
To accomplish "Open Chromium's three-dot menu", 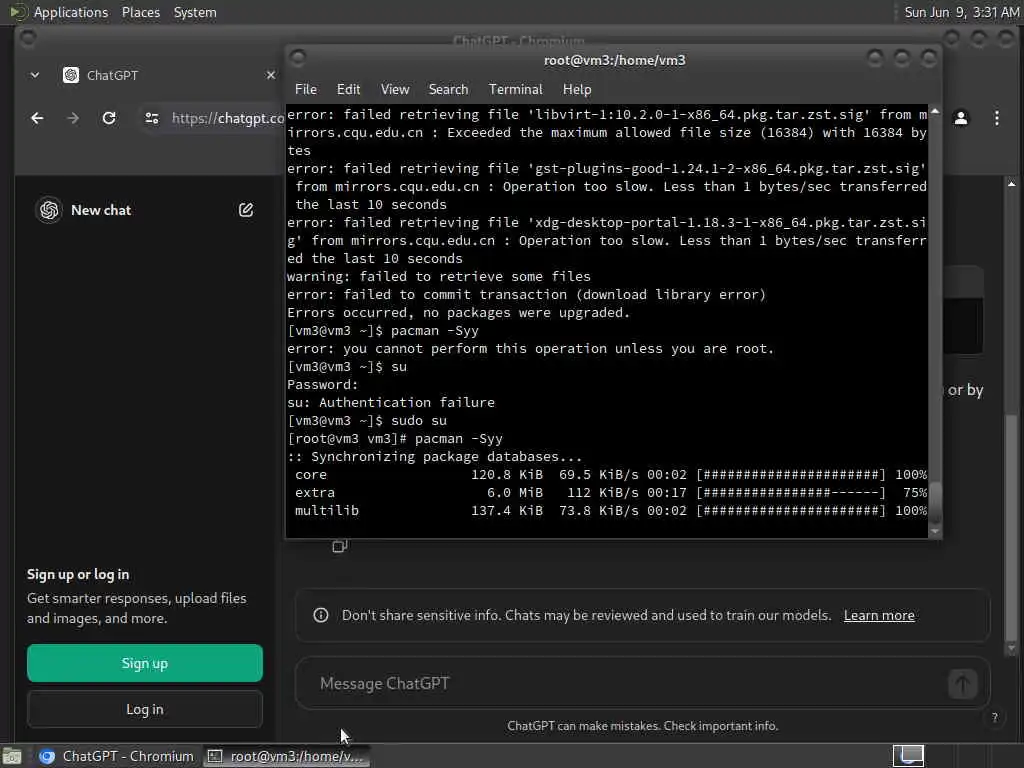I will (x=997, y=118).
